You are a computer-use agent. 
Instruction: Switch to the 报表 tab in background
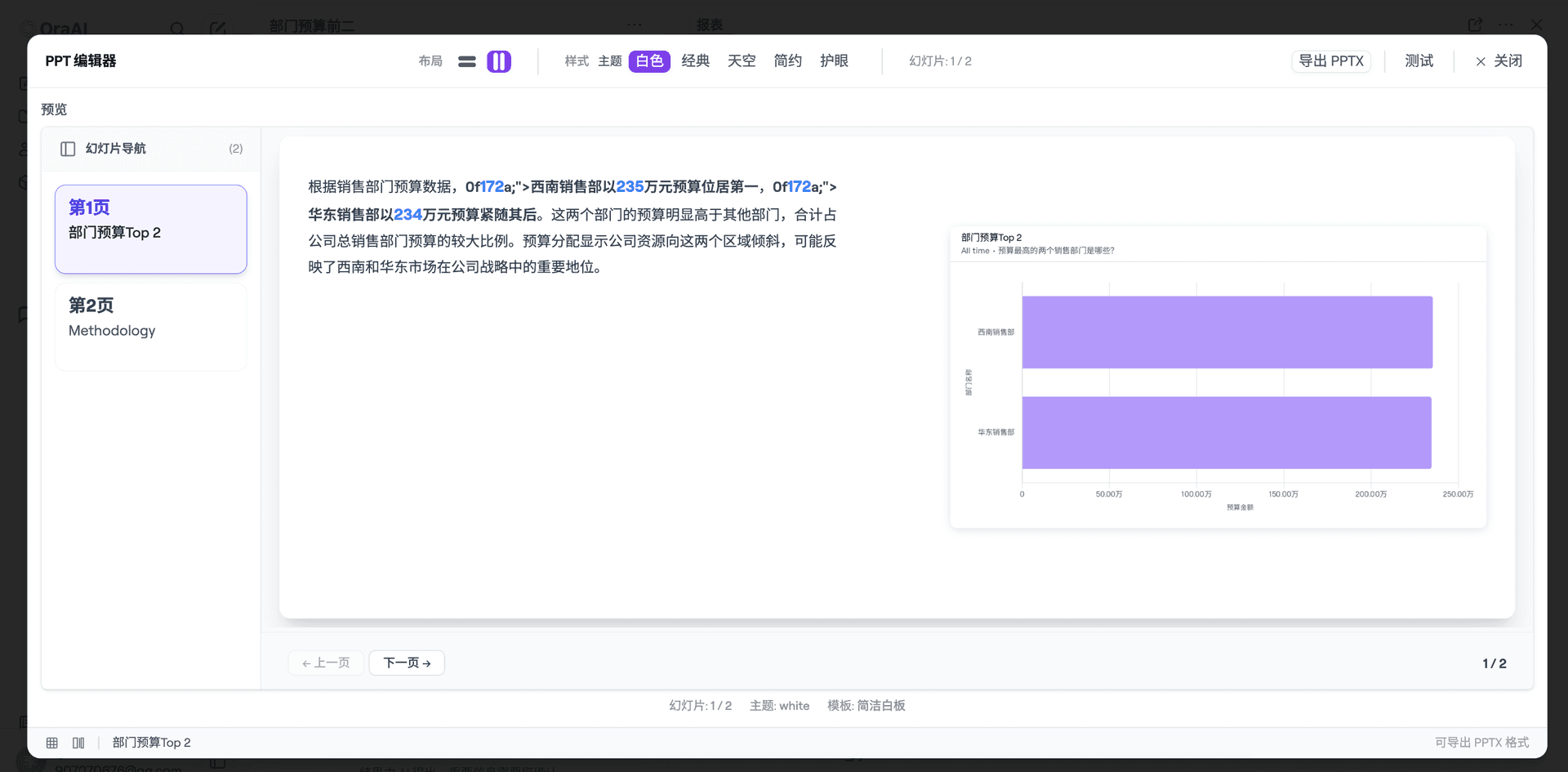tap(709, 25)
